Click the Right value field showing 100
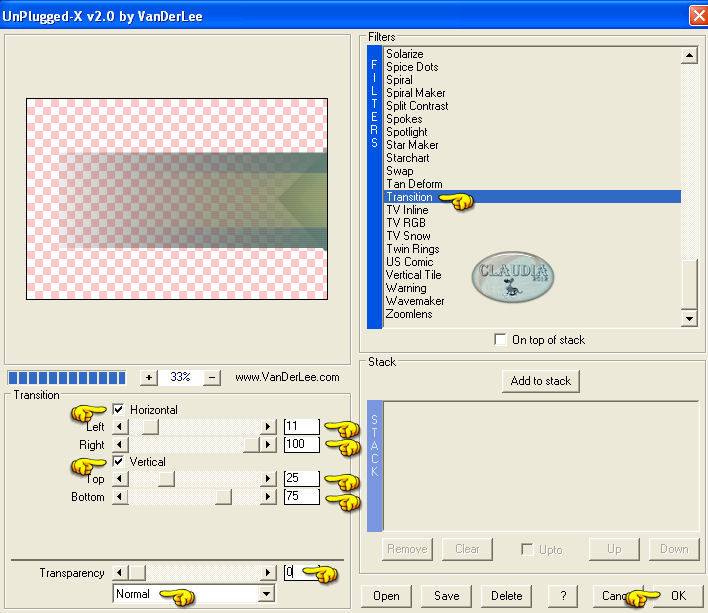 click(x=302, y=445)
